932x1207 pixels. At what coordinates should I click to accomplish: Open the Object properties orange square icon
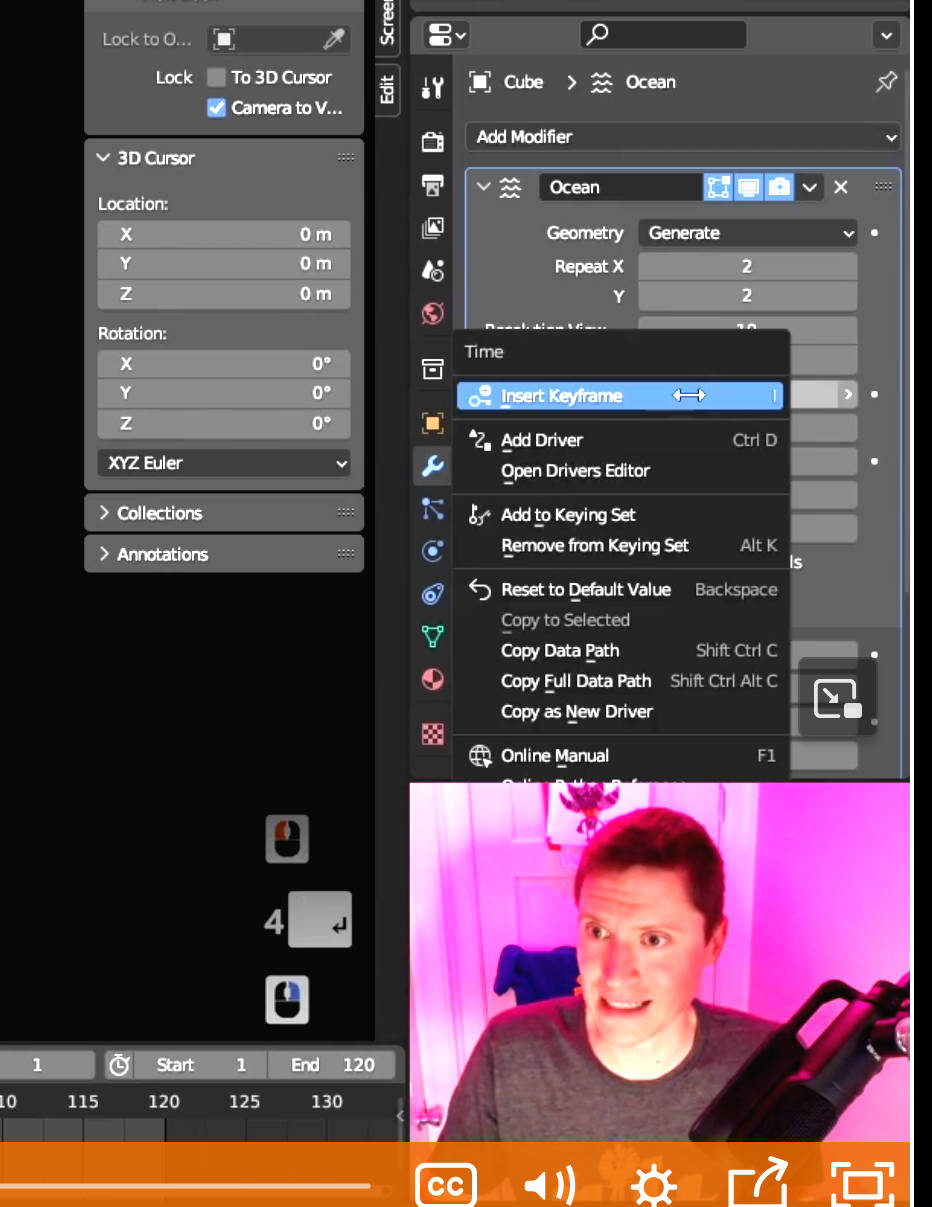coord(432,423)
